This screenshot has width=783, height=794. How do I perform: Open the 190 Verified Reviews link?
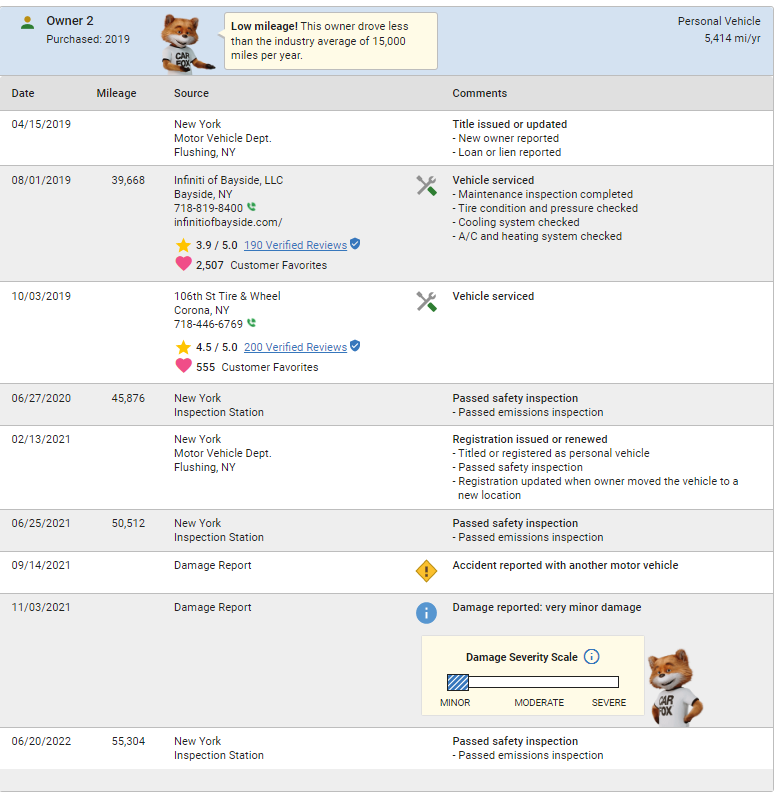click(295, 245)
